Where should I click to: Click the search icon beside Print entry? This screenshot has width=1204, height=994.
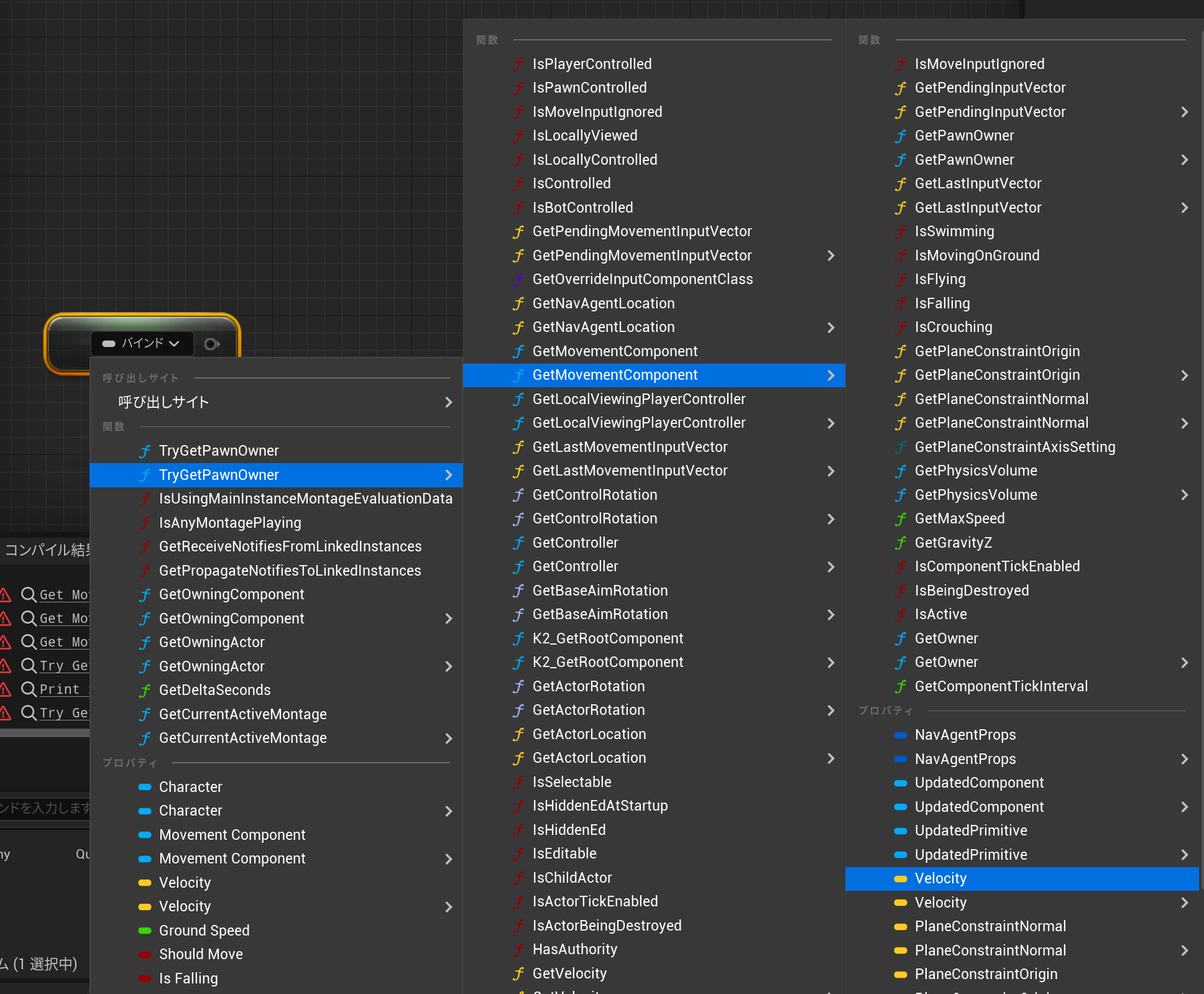click(29, 689)
